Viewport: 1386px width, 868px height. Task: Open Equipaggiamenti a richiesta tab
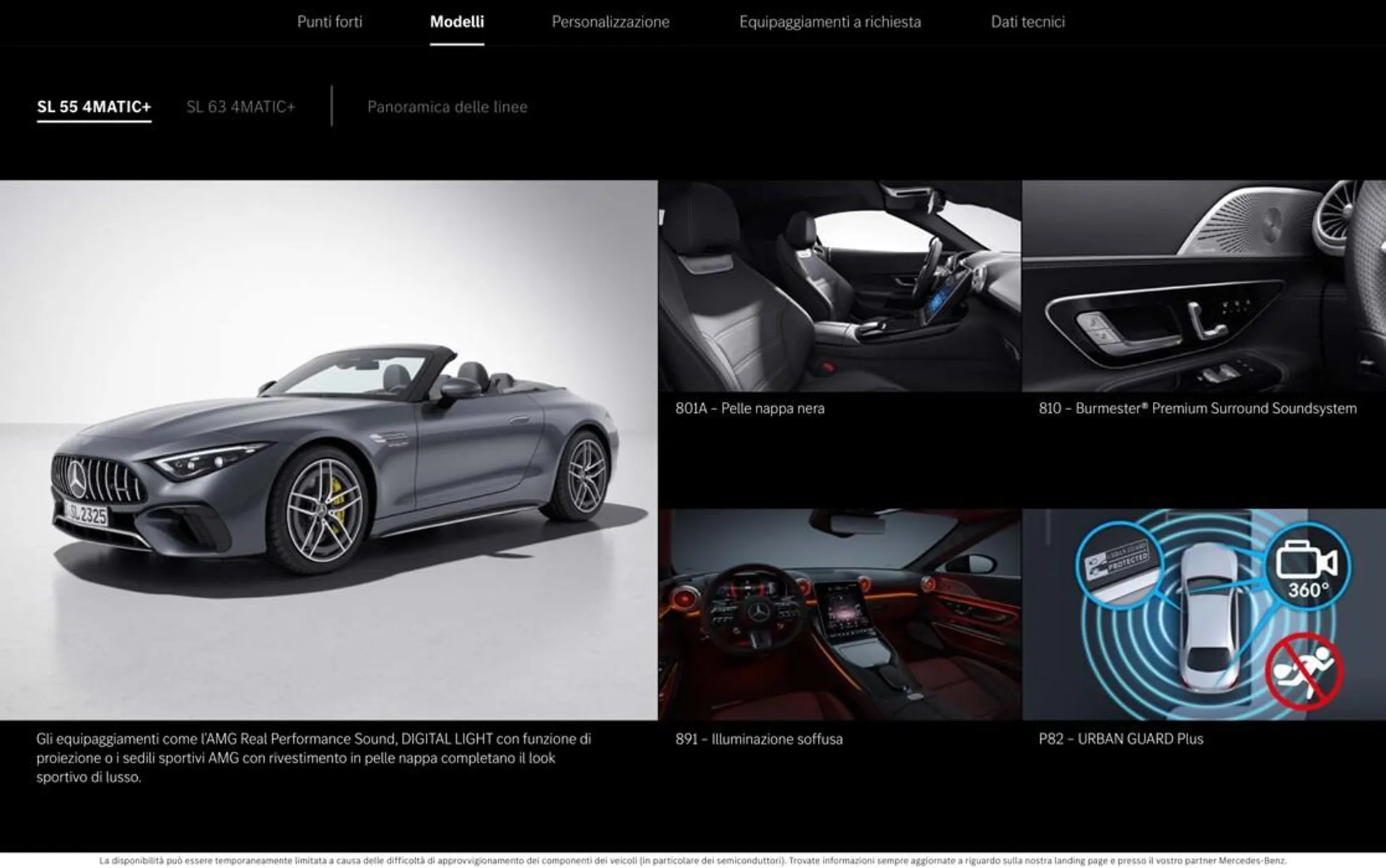[830, 22]
